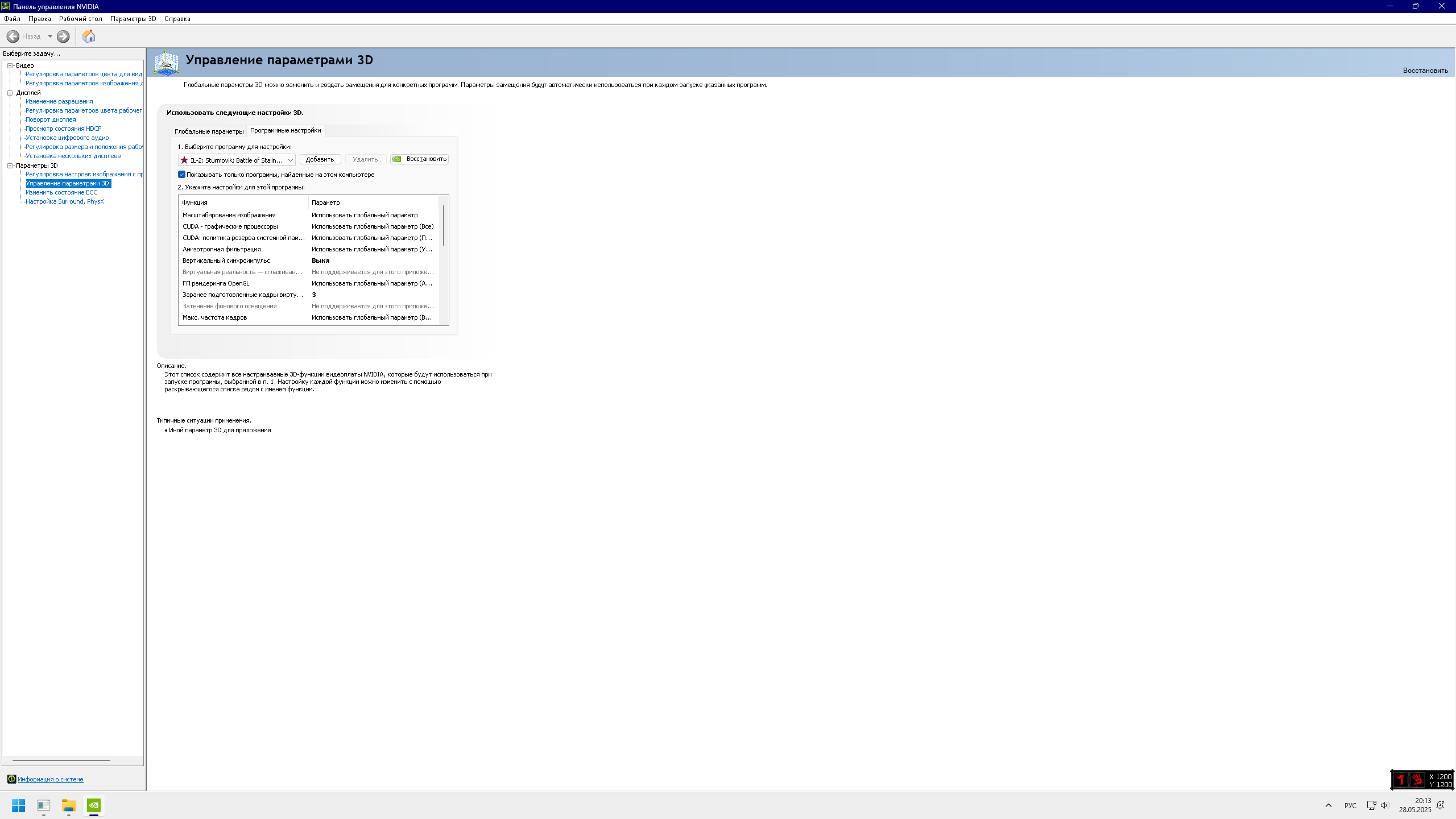1456x819 pixels.
Task: Collapse the Видео tree node
Action: coord(10,65)
